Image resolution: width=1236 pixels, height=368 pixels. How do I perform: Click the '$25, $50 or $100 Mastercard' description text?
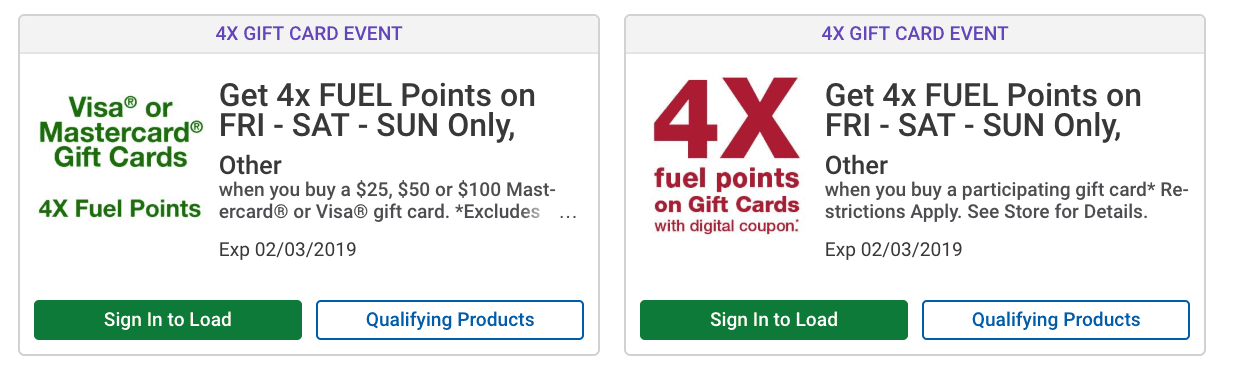388,201
